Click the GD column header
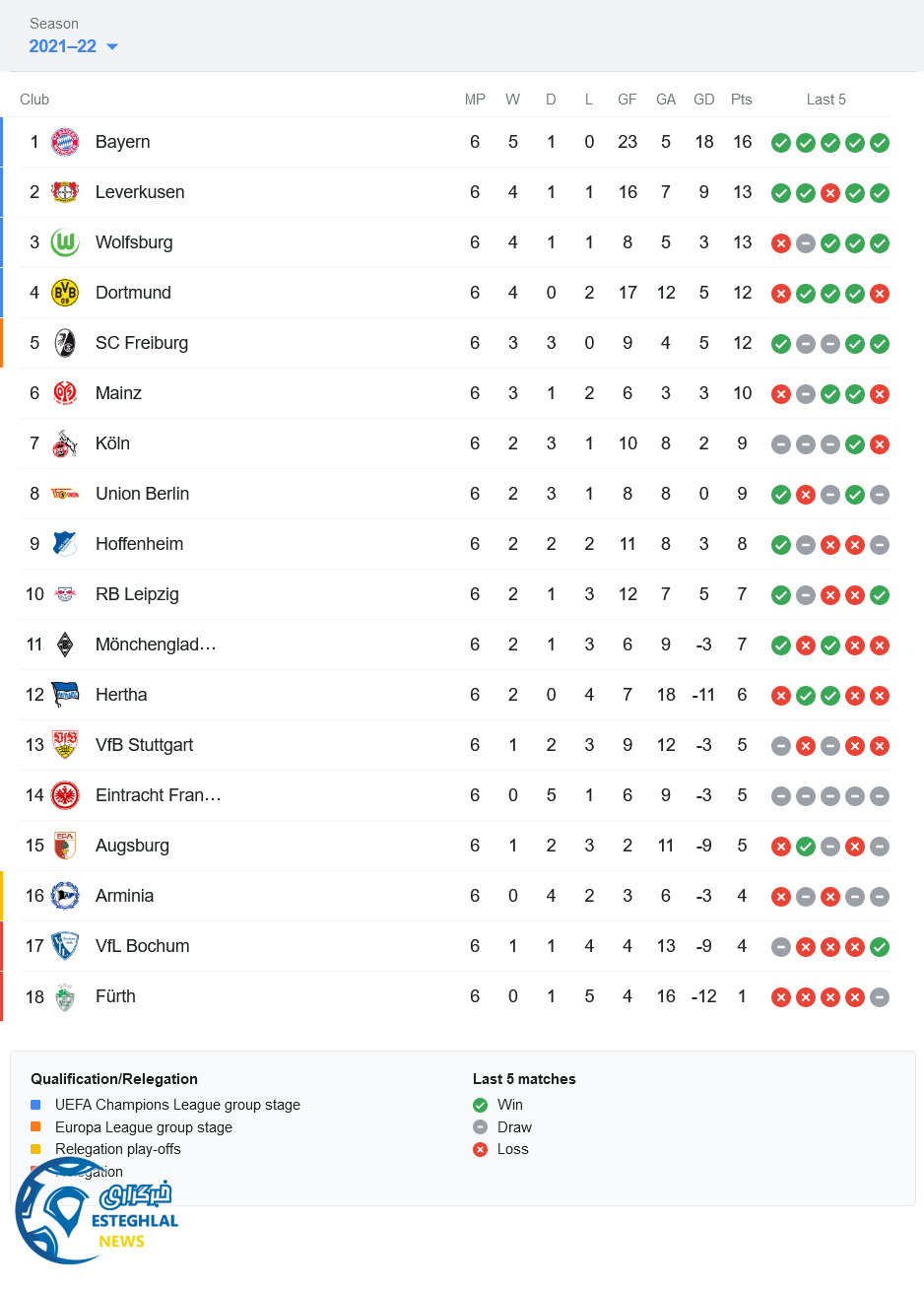Screen dimensions: 924x1291 coord(703,100)
